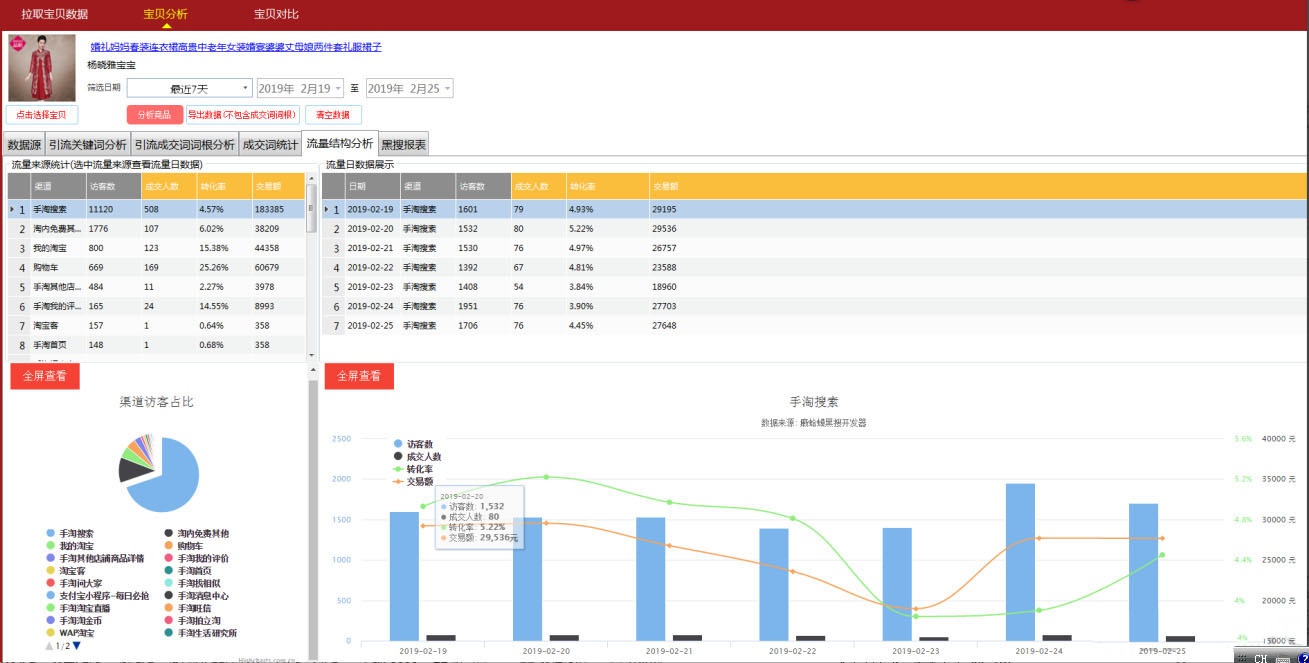Viewport: 1309px width, 663px height.
Task: Toggle WAP淘宝 legend item
Action: [71, 633]
